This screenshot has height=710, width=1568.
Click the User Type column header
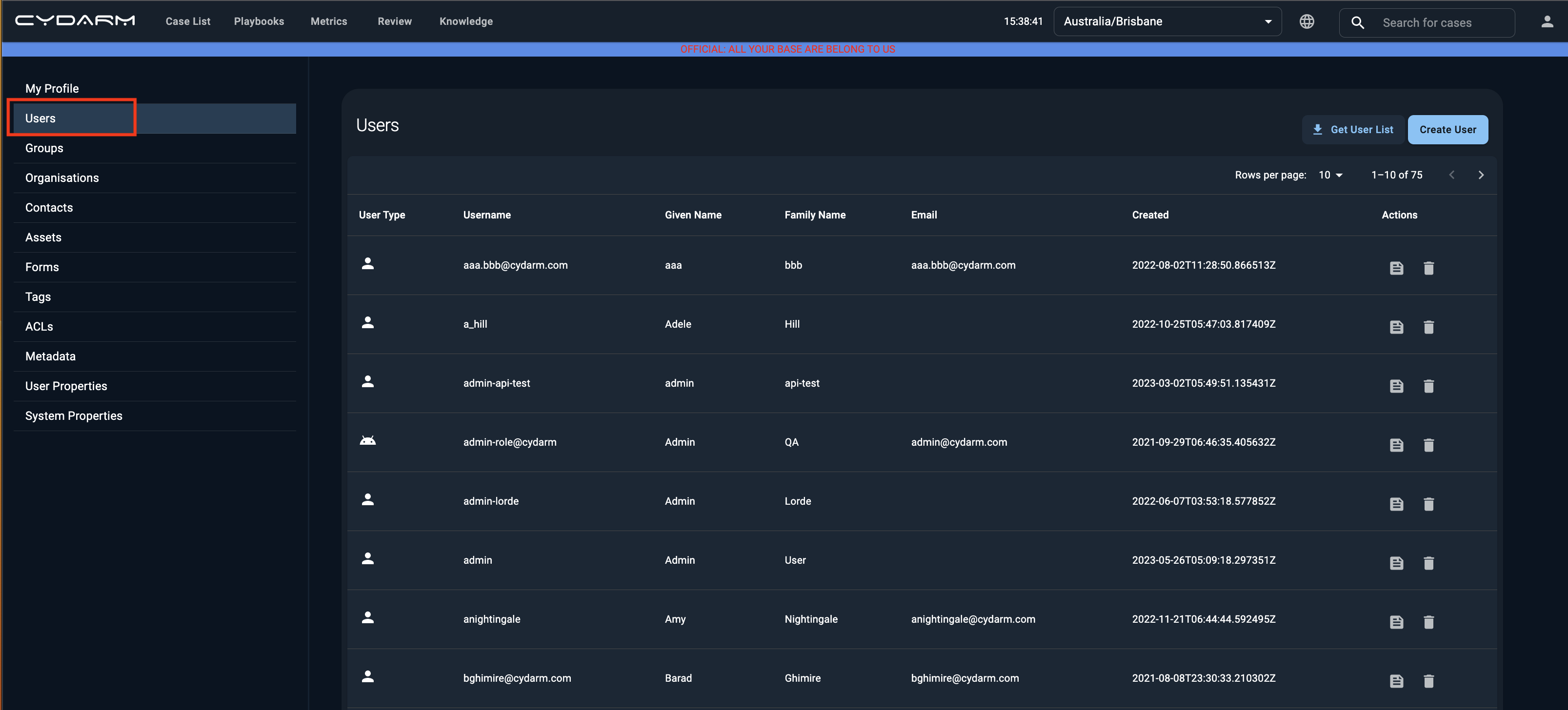(x=382, y=216)
